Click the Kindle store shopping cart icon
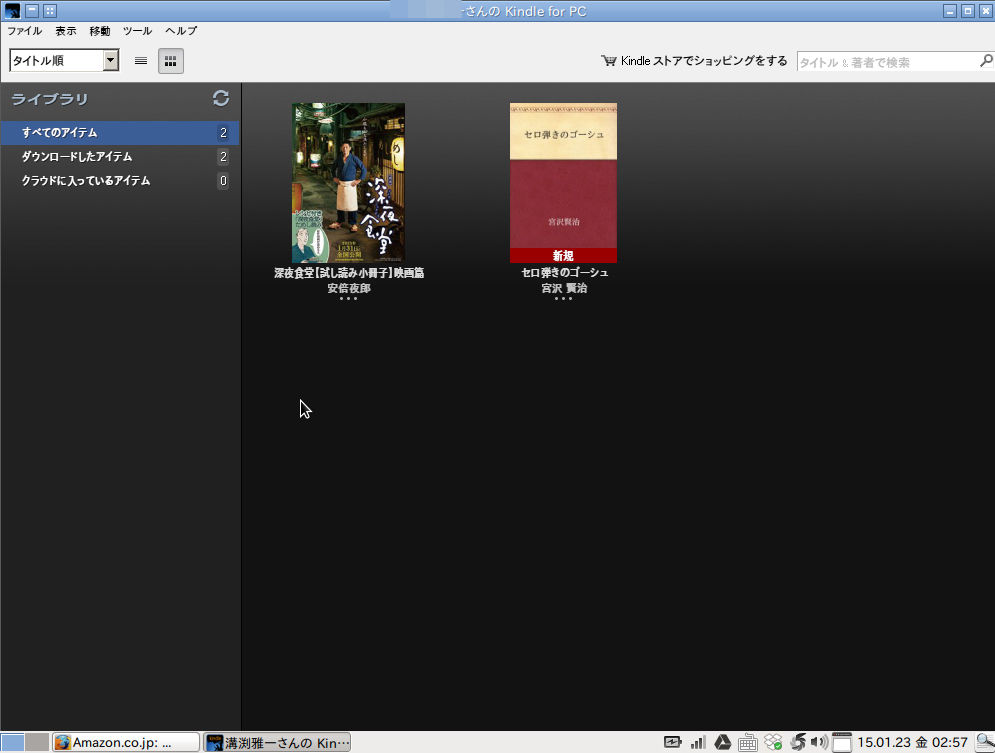This screenshot has height=753, width=995. [x=609, y=61]
